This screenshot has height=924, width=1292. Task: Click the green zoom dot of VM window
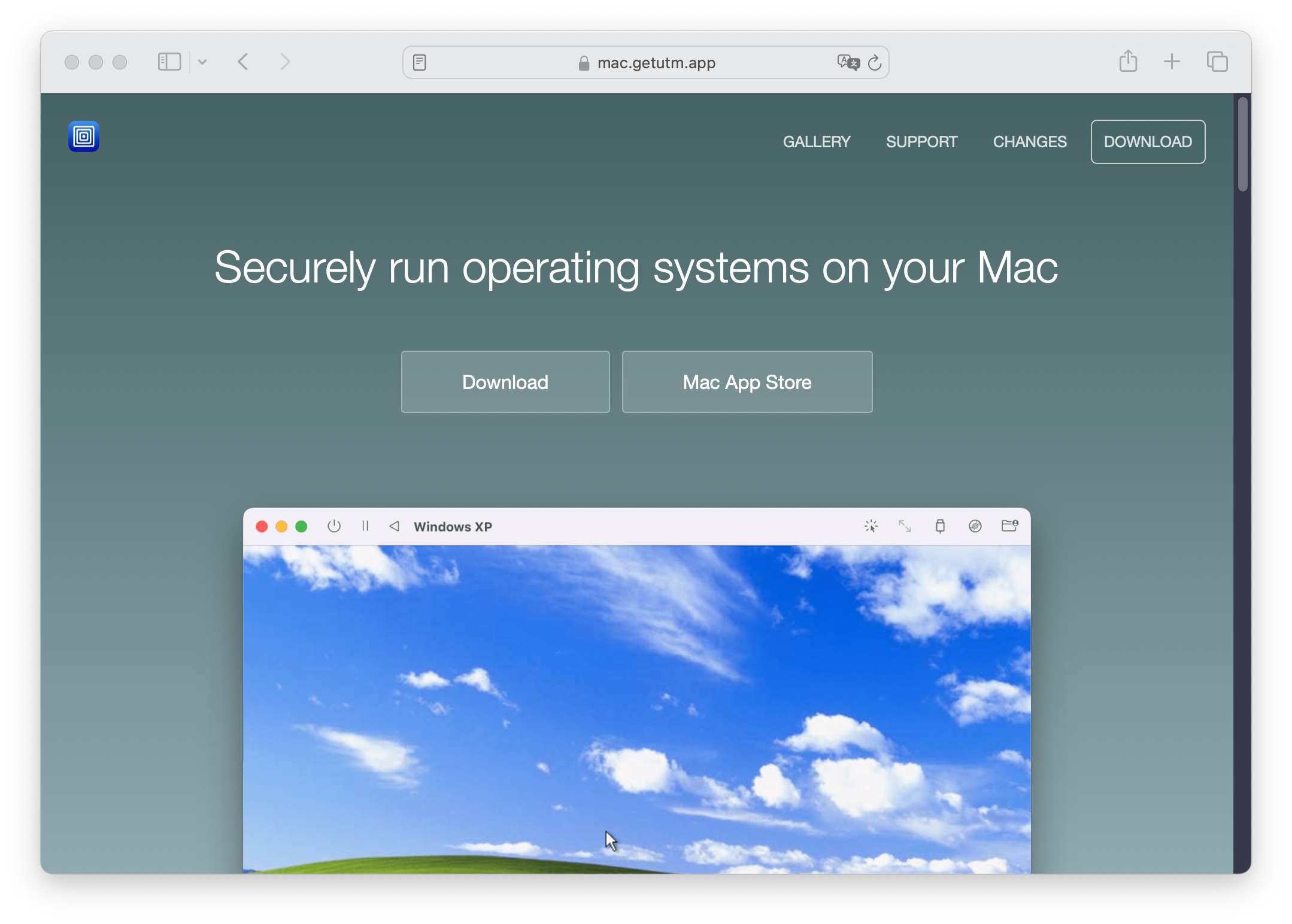point(301,527)
